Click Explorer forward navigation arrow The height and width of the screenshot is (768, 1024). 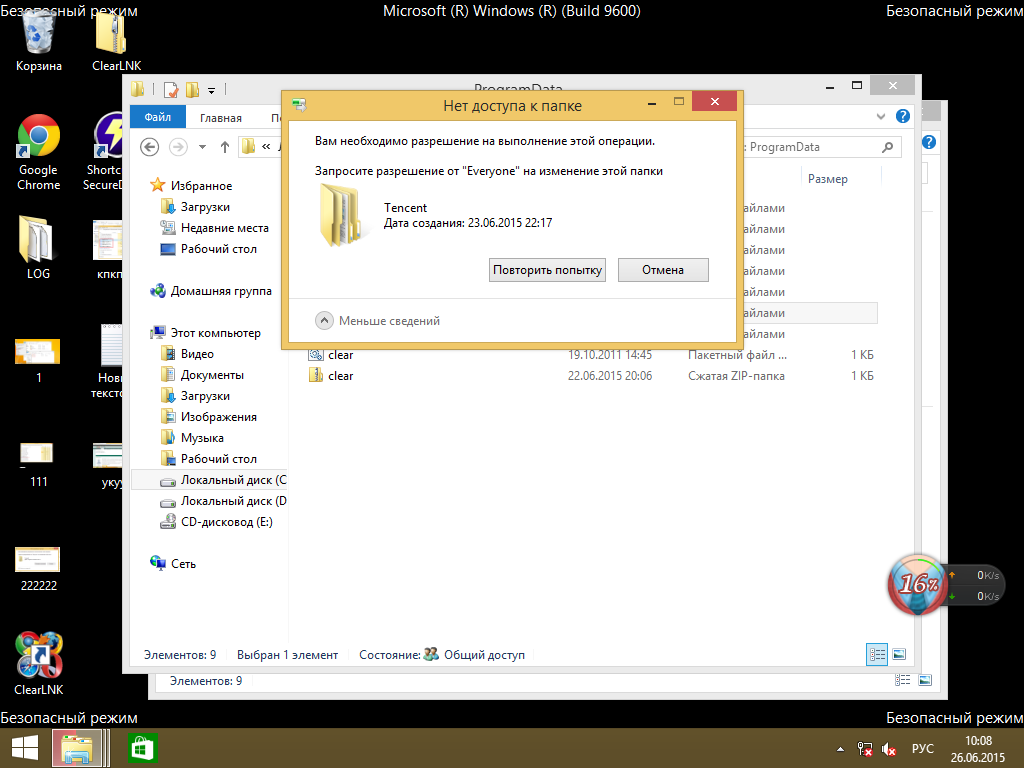pos(178,147)
